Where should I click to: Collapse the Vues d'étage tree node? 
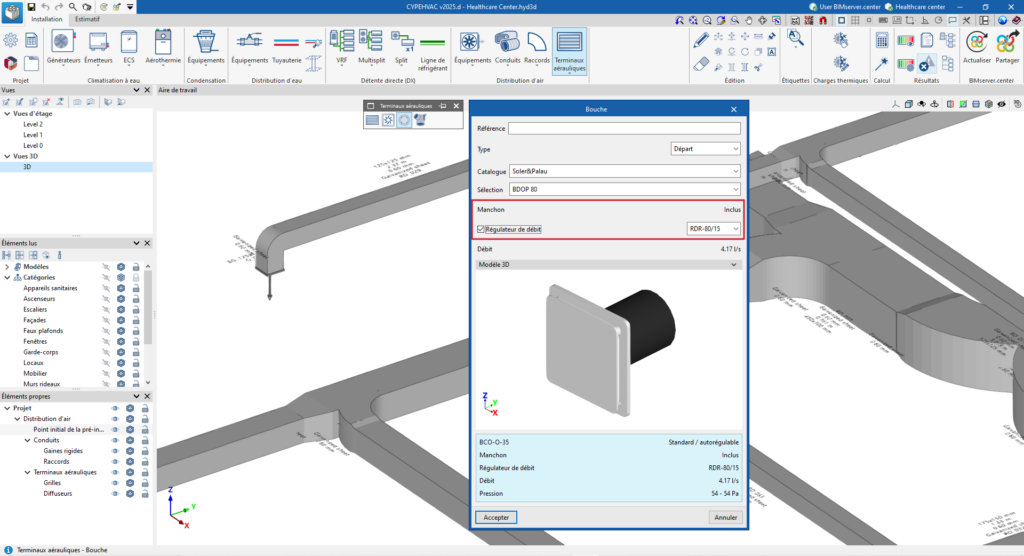tap(7, 114)
